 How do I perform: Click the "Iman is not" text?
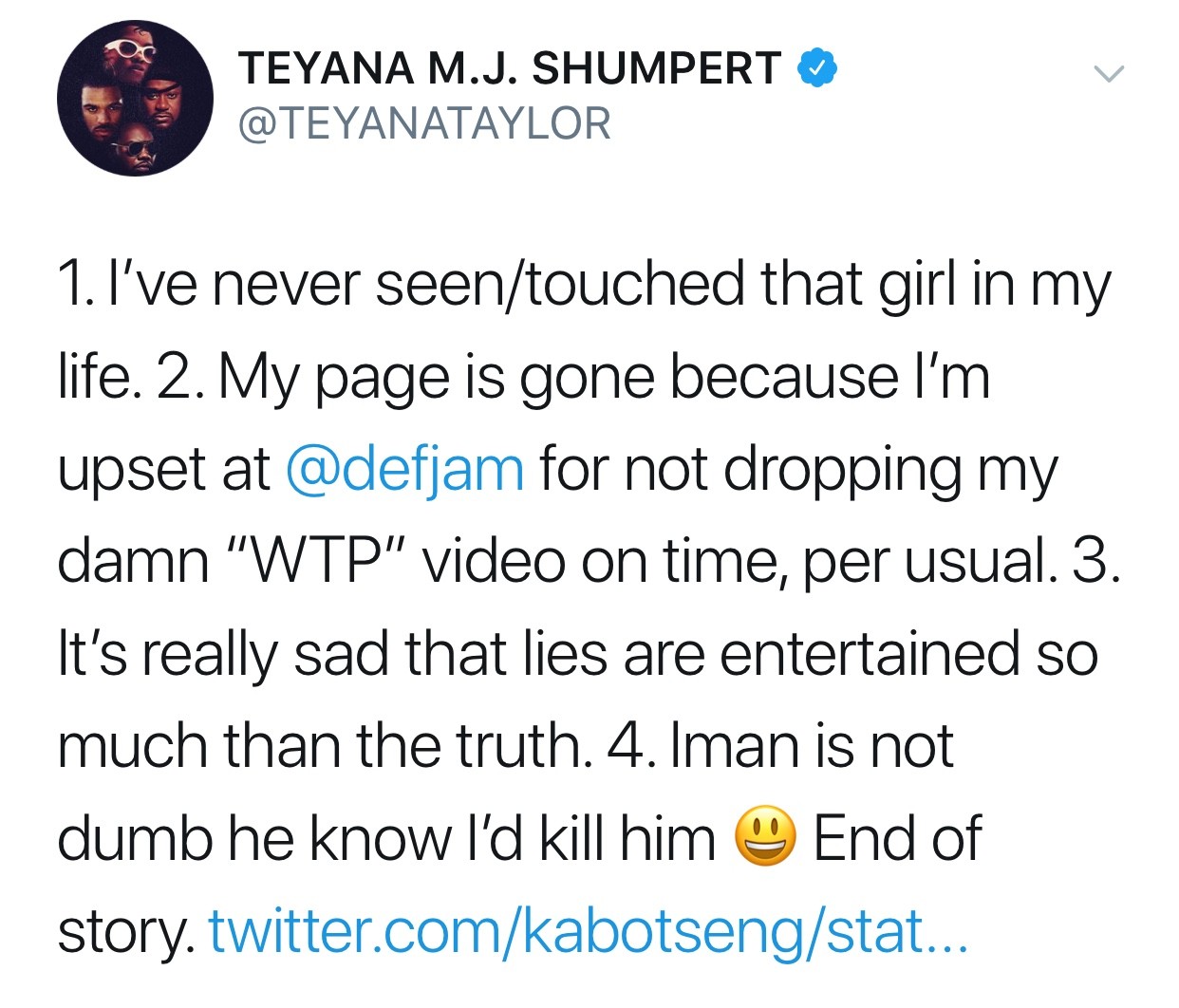[x=812, y=746]
